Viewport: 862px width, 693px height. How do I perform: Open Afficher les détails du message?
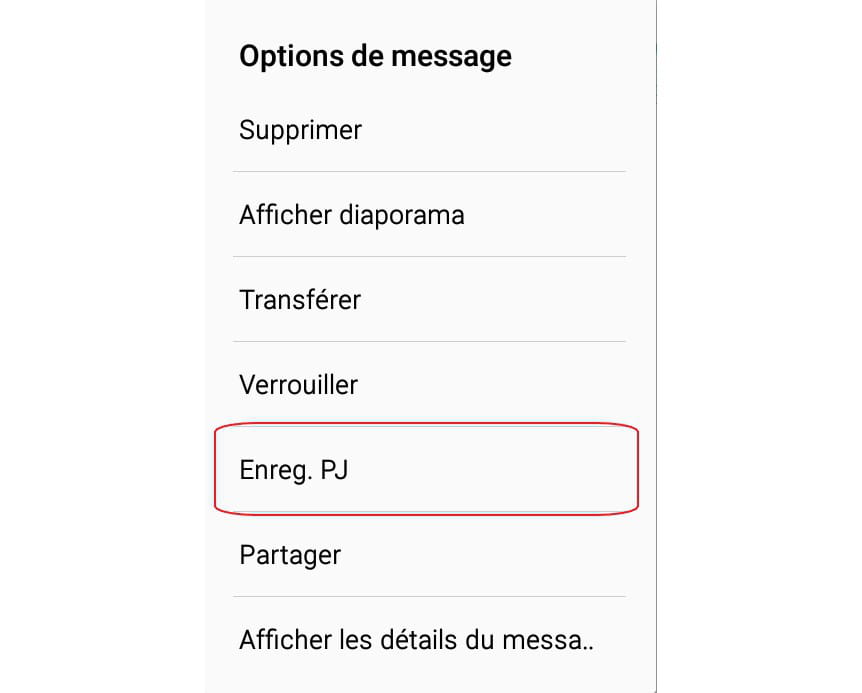(x=417, y=640)
